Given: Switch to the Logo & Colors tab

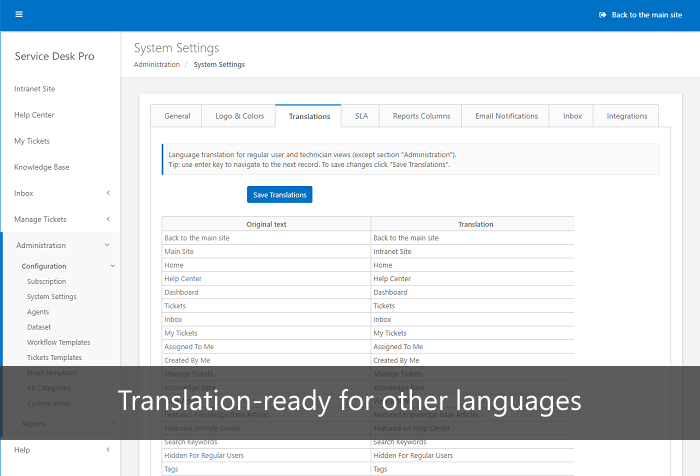Looking at the screenshot, I should [239, 116].
